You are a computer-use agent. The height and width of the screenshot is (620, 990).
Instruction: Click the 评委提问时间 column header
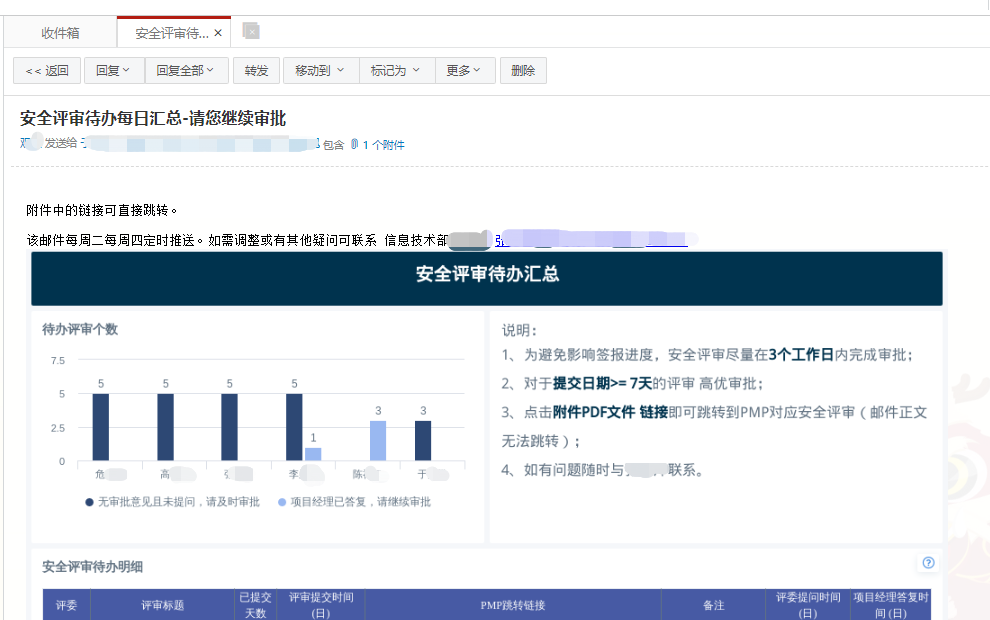pyautogui.click(x=808, y=605)
